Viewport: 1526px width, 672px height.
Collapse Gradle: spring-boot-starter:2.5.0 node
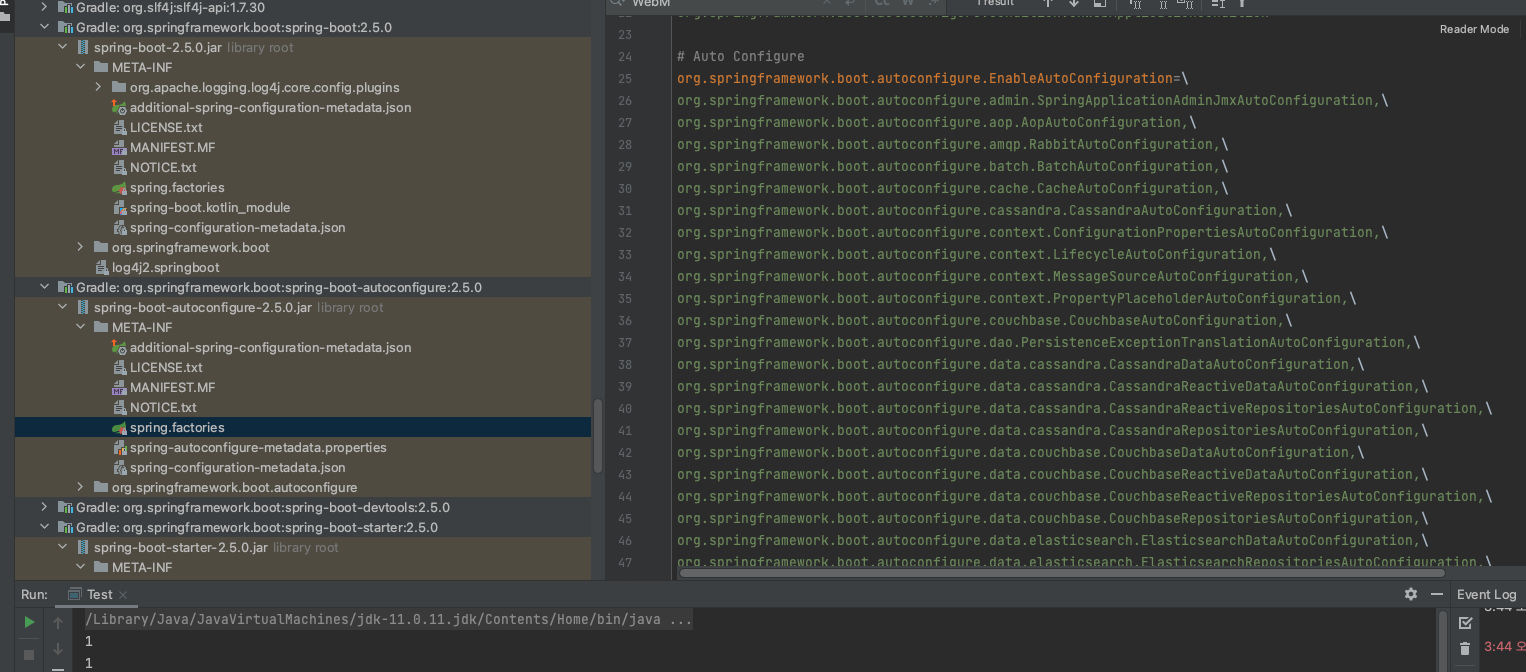[x=44, y=527]
